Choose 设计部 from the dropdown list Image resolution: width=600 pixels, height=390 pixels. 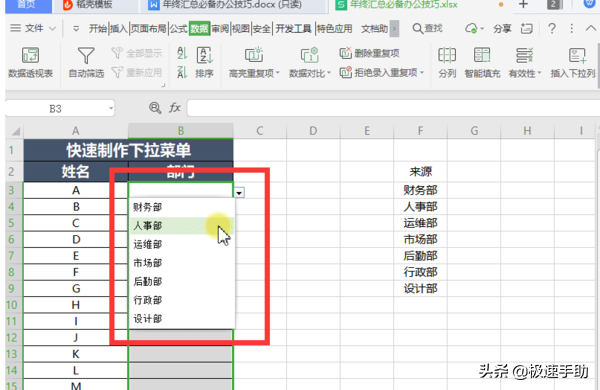pyautogui.click(x=182, y=318)
